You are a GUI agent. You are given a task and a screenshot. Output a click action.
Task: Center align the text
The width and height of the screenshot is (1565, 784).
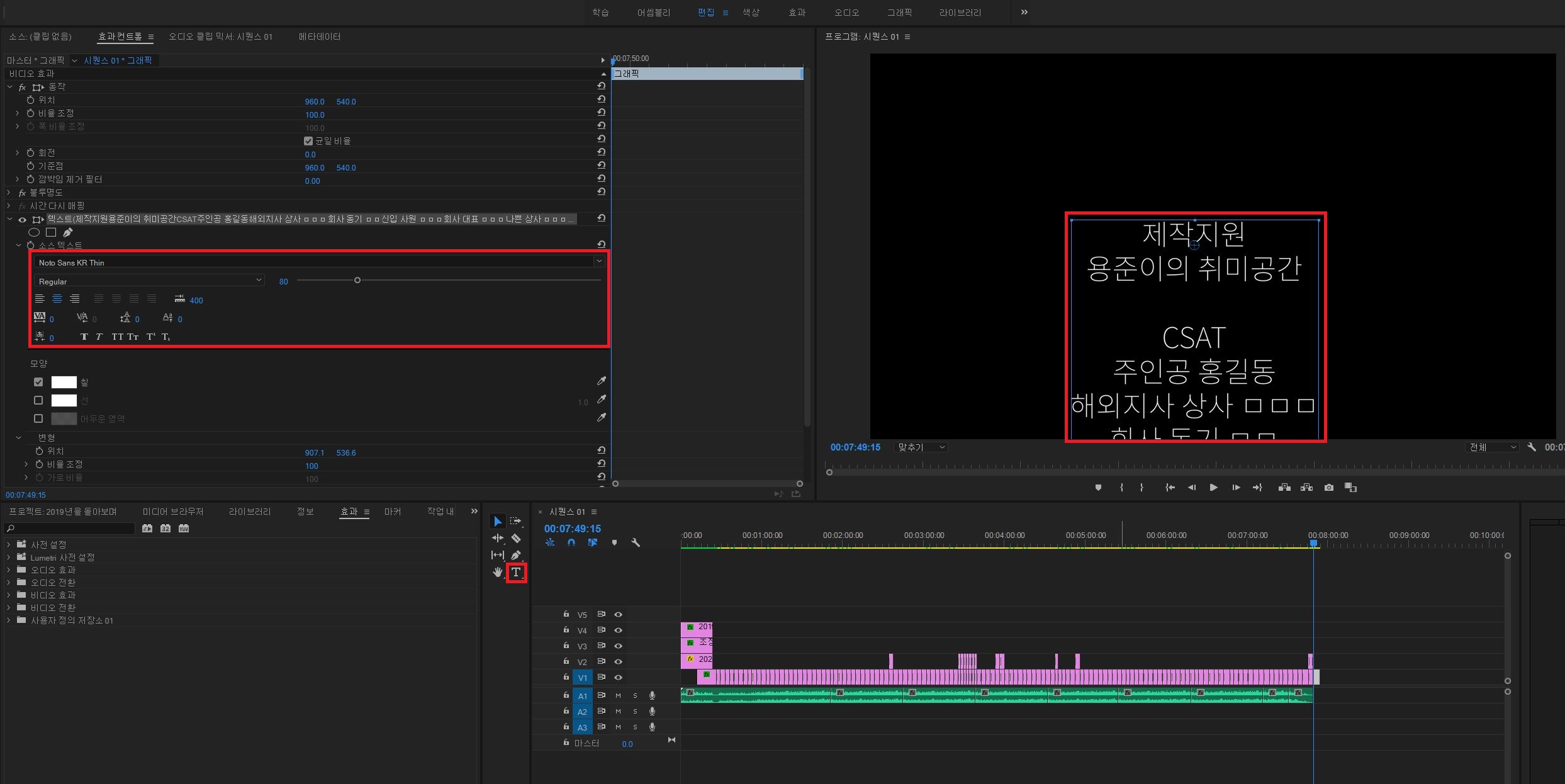pos(57,300)
